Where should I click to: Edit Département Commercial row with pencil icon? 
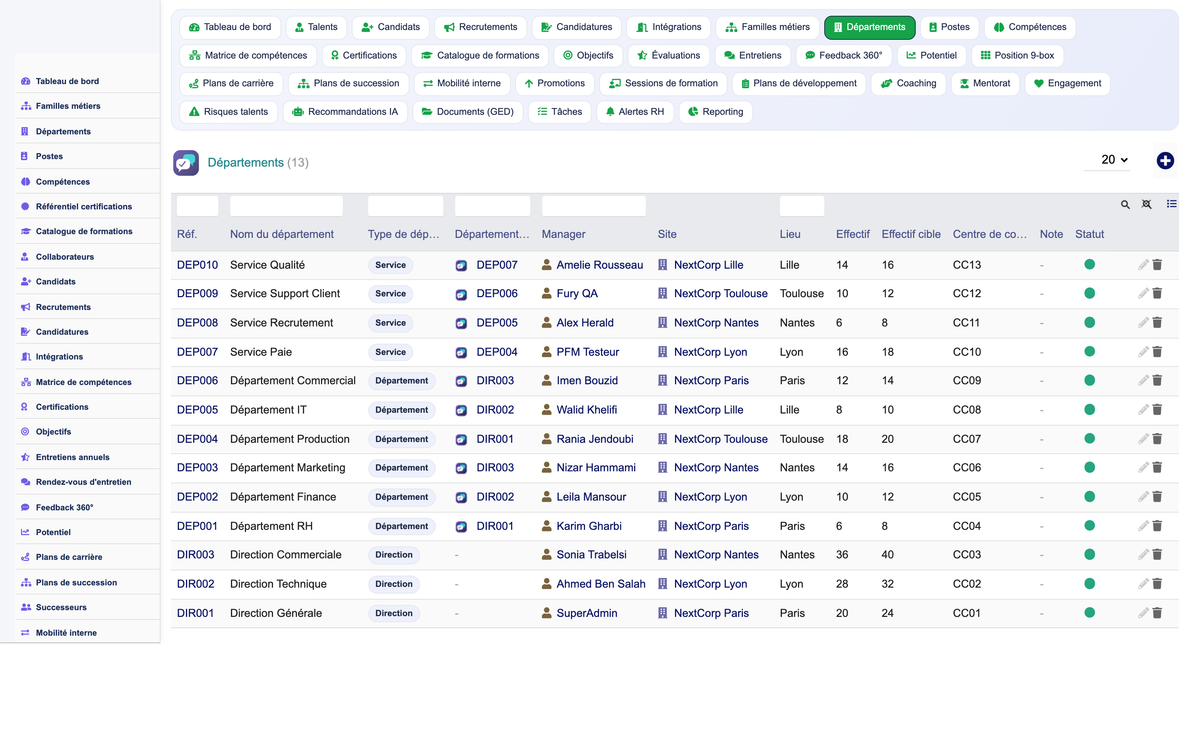[1143, 381]
